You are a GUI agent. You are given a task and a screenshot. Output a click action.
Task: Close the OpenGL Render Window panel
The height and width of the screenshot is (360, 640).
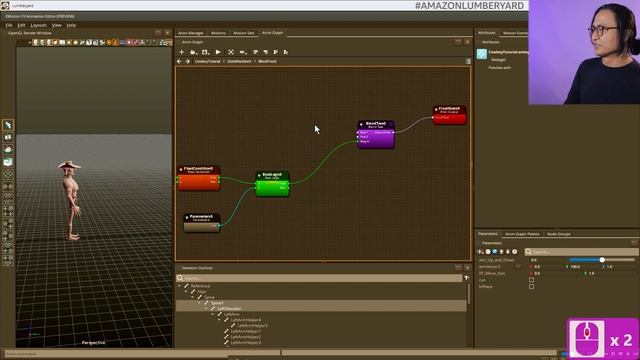coord(167,33)
